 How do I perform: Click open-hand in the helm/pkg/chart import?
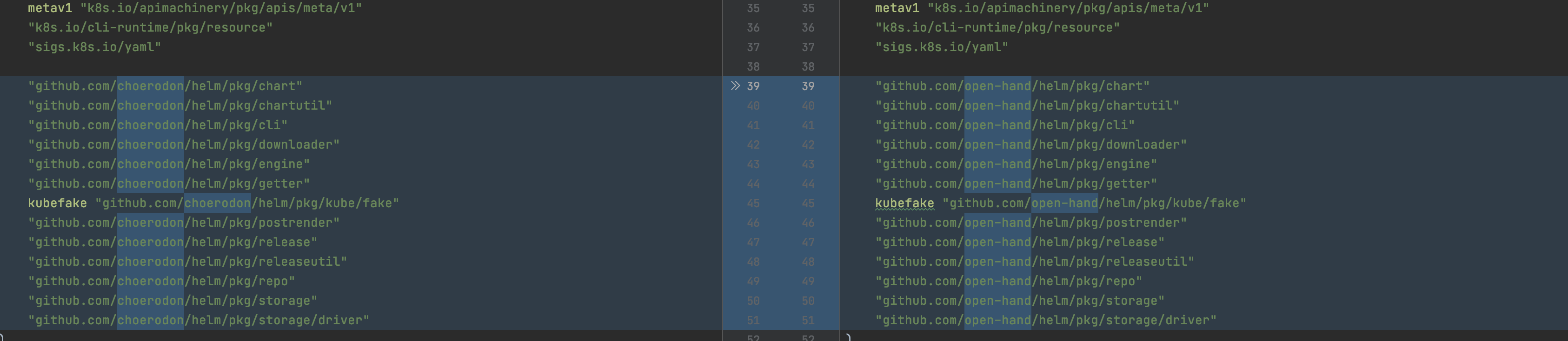[x=997, y=86]
